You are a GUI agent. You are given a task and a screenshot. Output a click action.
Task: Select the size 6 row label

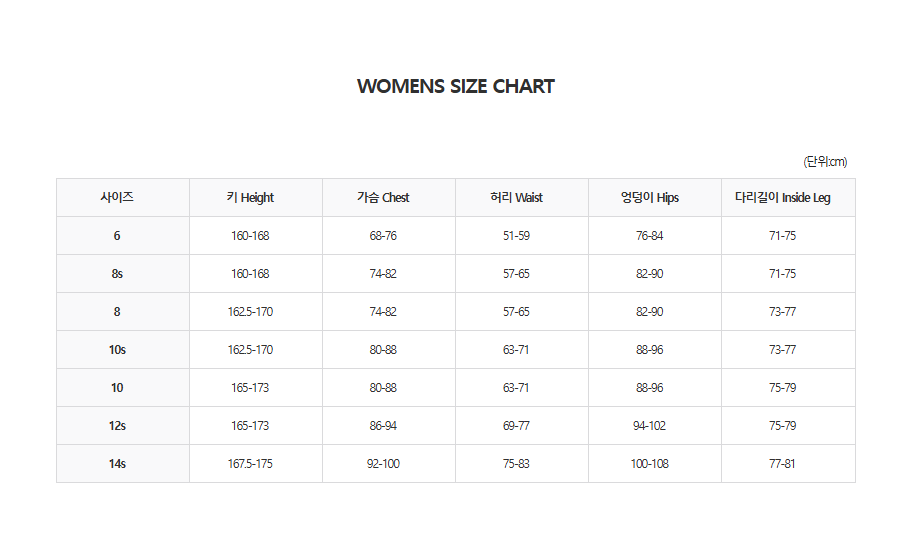coord(117,236)
